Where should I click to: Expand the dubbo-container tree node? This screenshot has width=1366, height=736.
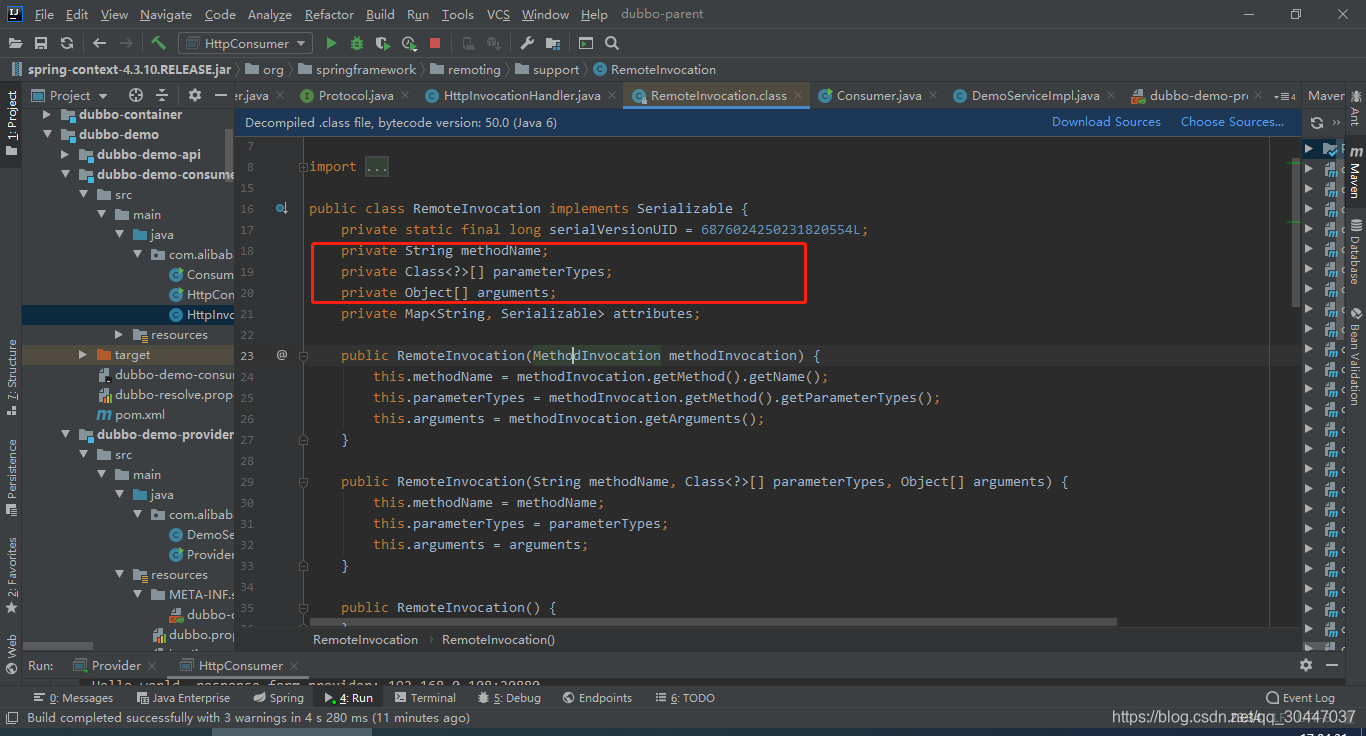click(x=47, y=114)
